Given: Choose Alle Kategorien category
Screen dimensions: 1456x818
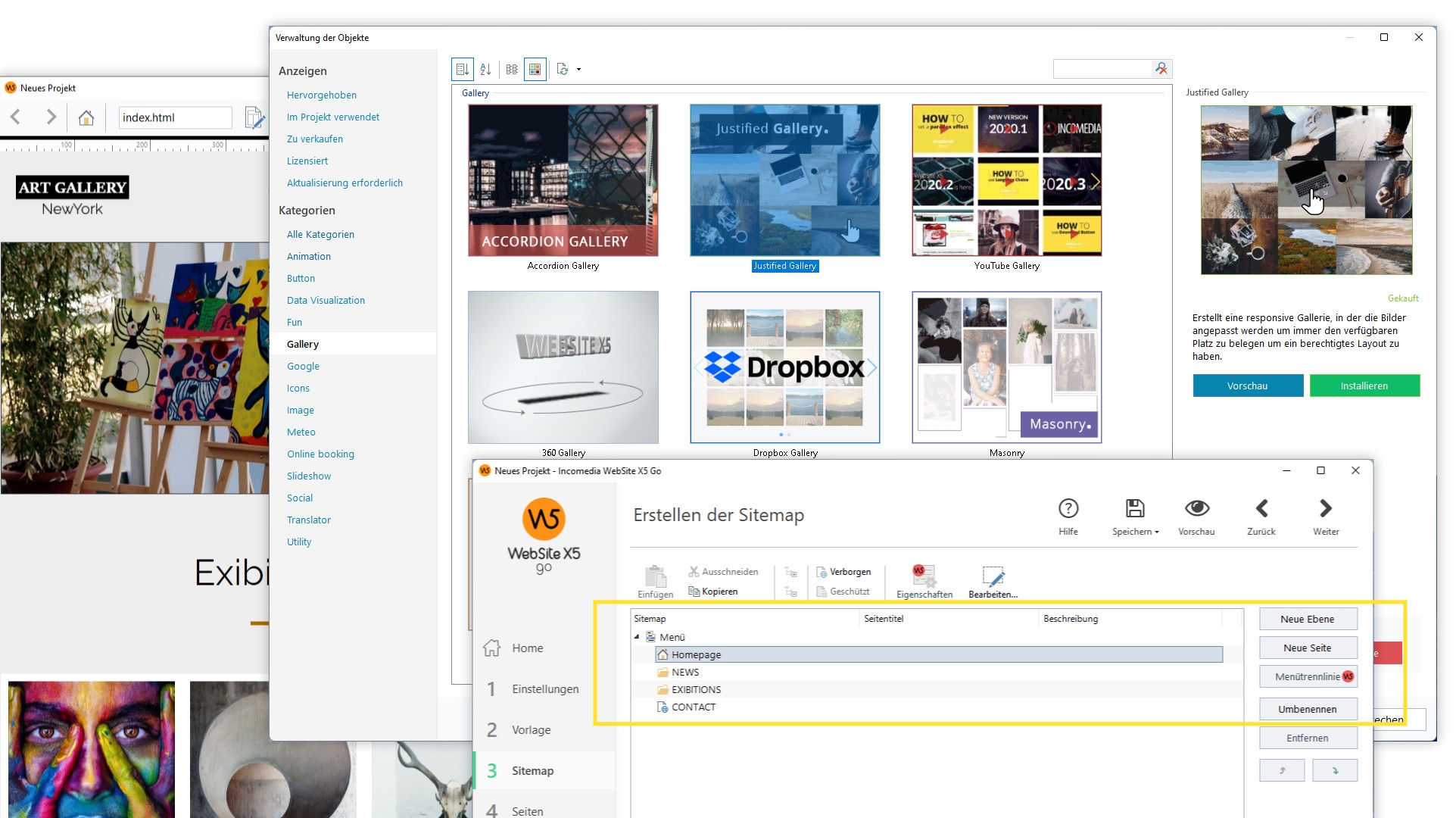Looking at the screenshot, I should (320, 234).
